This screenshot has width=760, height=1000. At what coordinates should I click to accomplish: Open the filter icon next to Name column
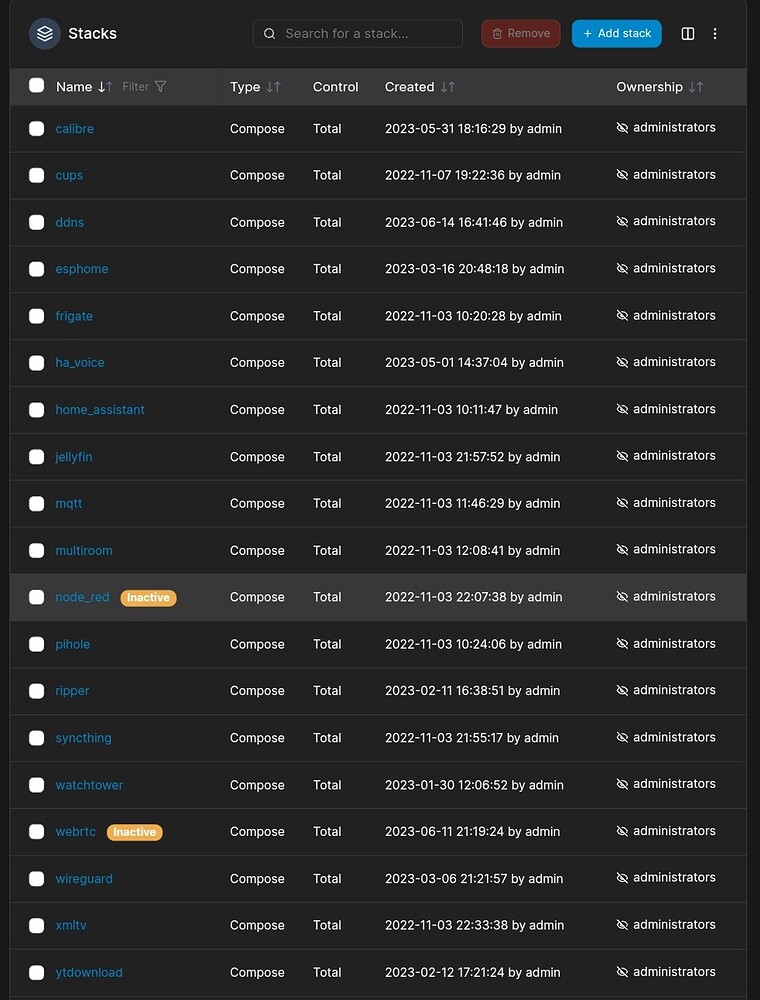point(160,87)
